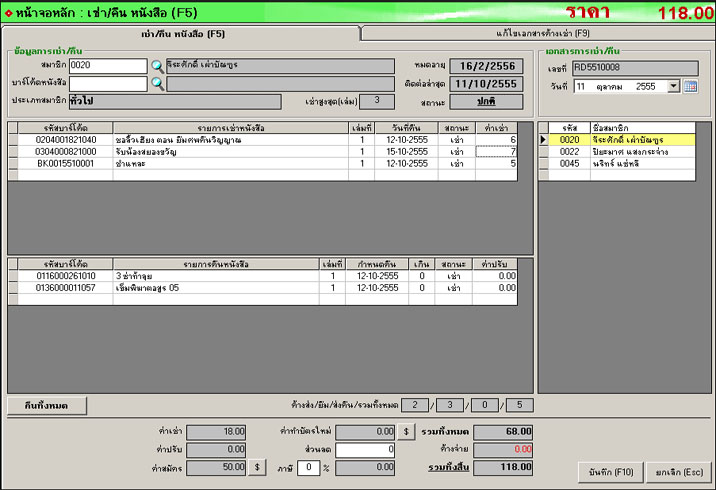
Task: Click the counter box showing 2
Action: (415, 405)
